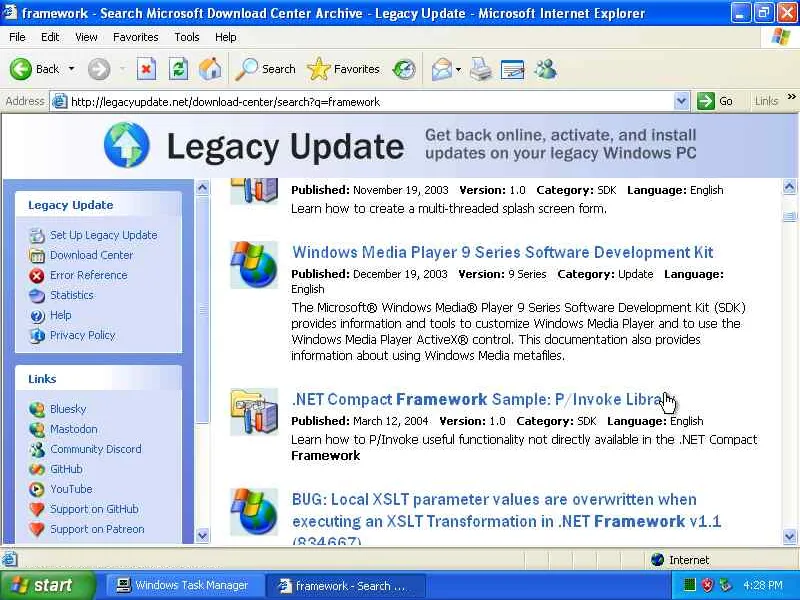This screenshot has height=600, width=800.
Task: Open the YouTube link
Action: tap(71, 489)
